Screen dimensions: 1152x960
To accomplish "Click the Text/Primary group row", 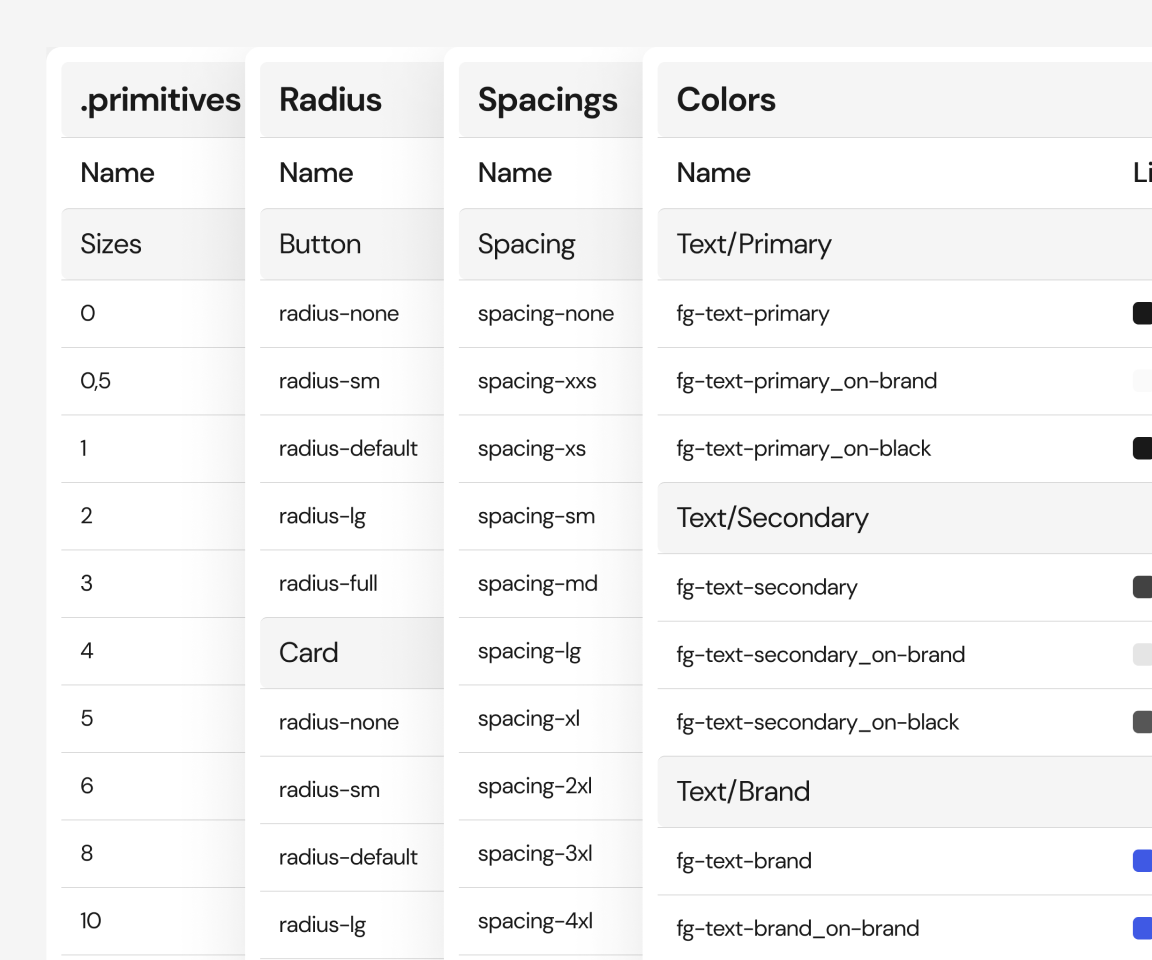I will (x=904, y=244).
